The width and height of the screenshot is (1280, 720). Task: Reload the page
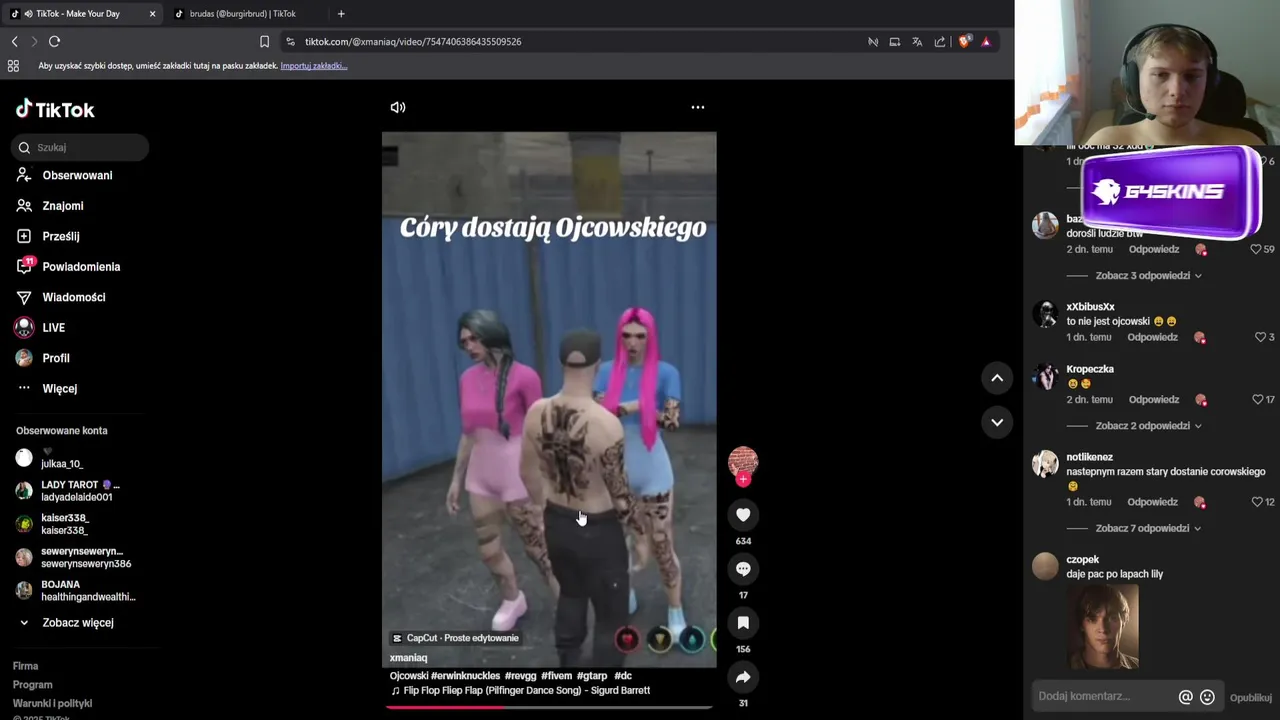[55, 42]
